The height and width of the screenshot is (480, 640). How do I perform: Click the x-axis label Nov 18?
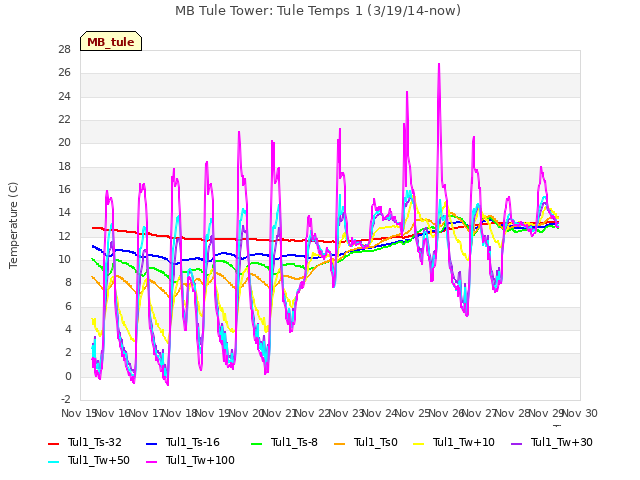coord(180,413)
